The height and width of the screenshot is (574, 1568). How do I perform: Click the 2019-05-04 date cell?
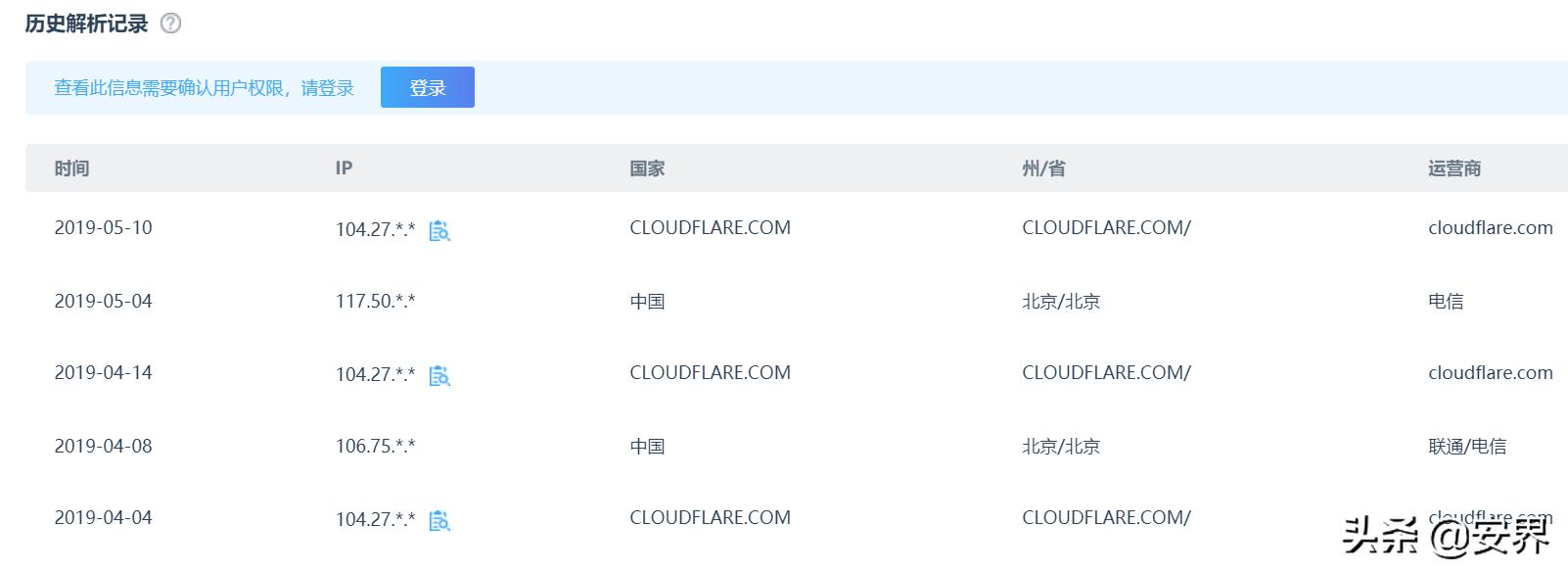point(103,302)
